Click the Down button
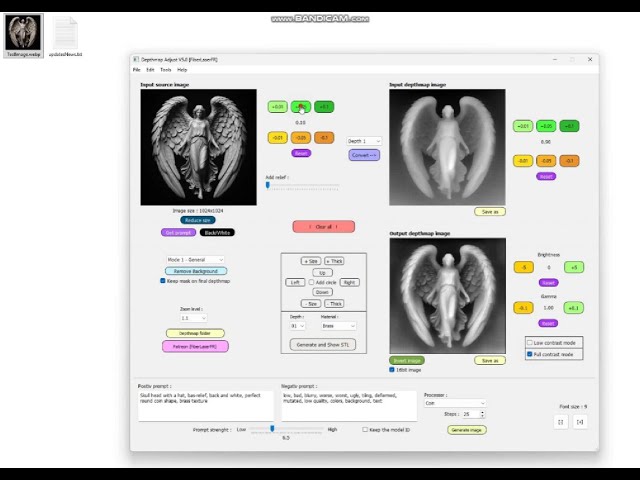 322,292
